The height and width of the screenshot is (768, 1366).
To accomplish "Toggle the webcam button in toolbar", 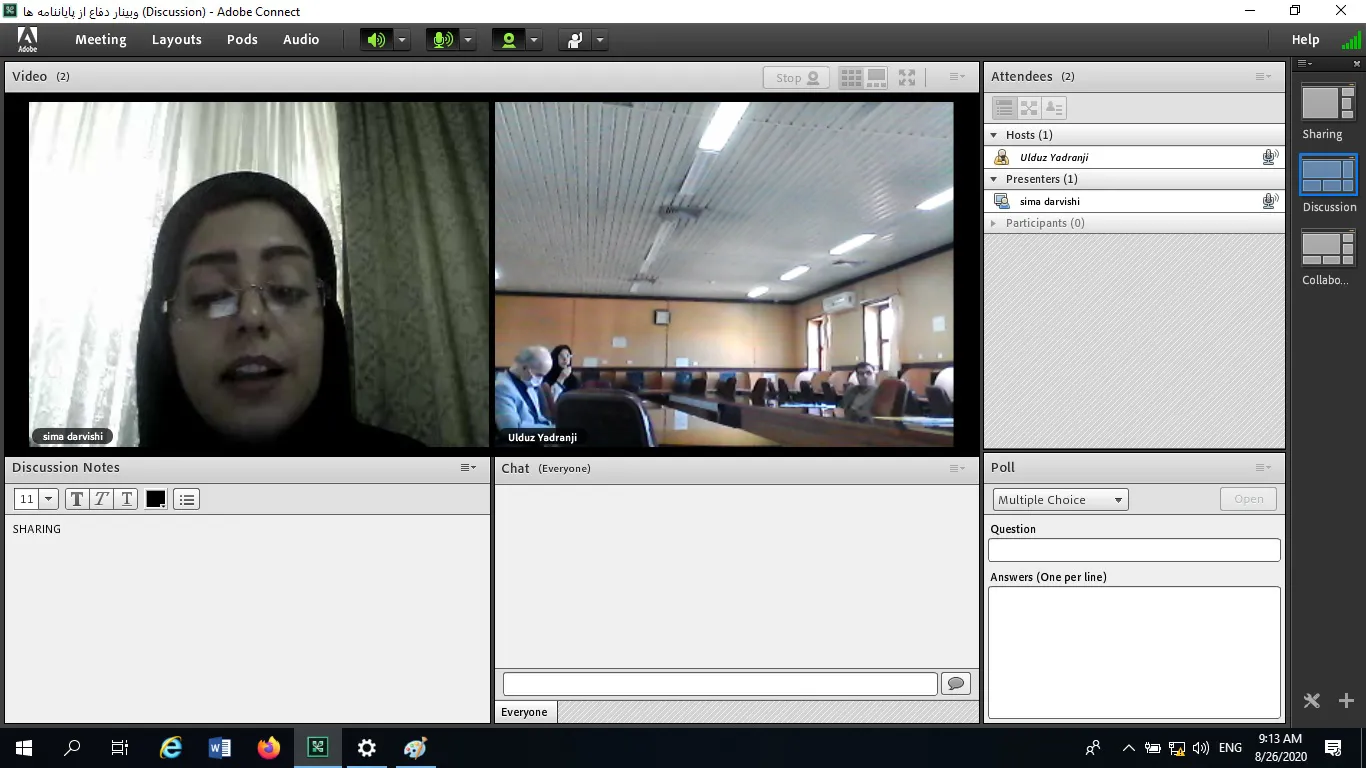I will [x=509, y=40].
